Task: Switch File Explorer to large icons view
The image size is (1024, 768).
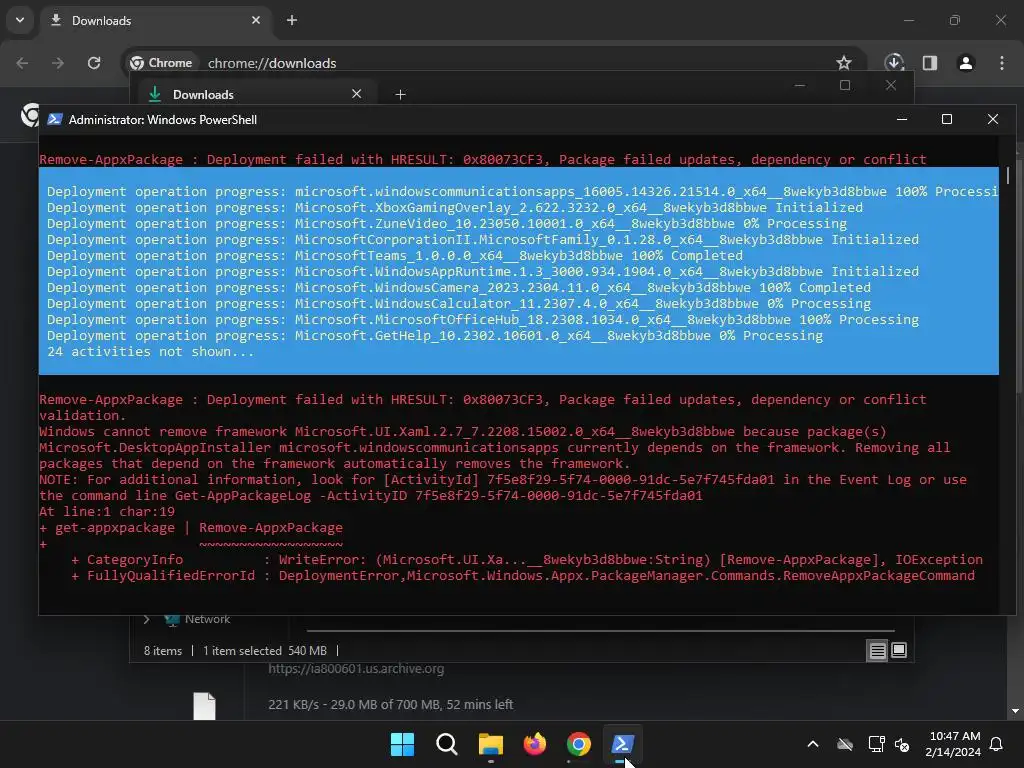Action: pyautogui.click(x=899, y=650)
